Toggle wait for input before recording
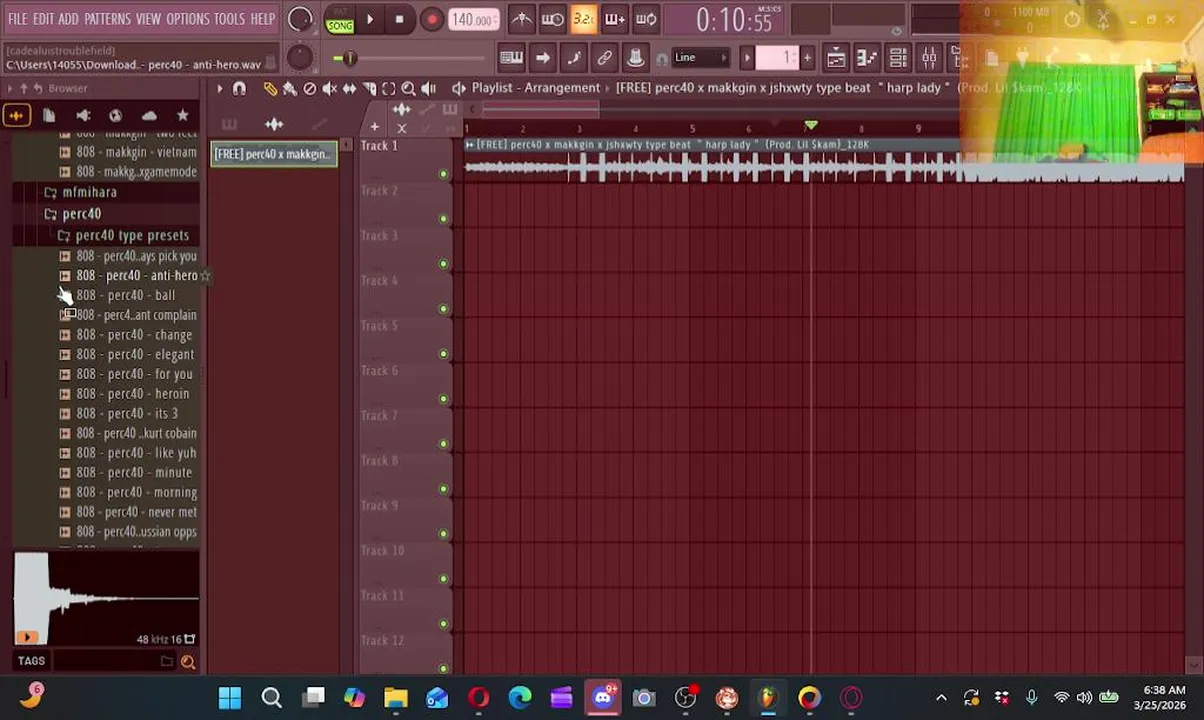This screenshot has height=720, width=1204. point(552,19)
